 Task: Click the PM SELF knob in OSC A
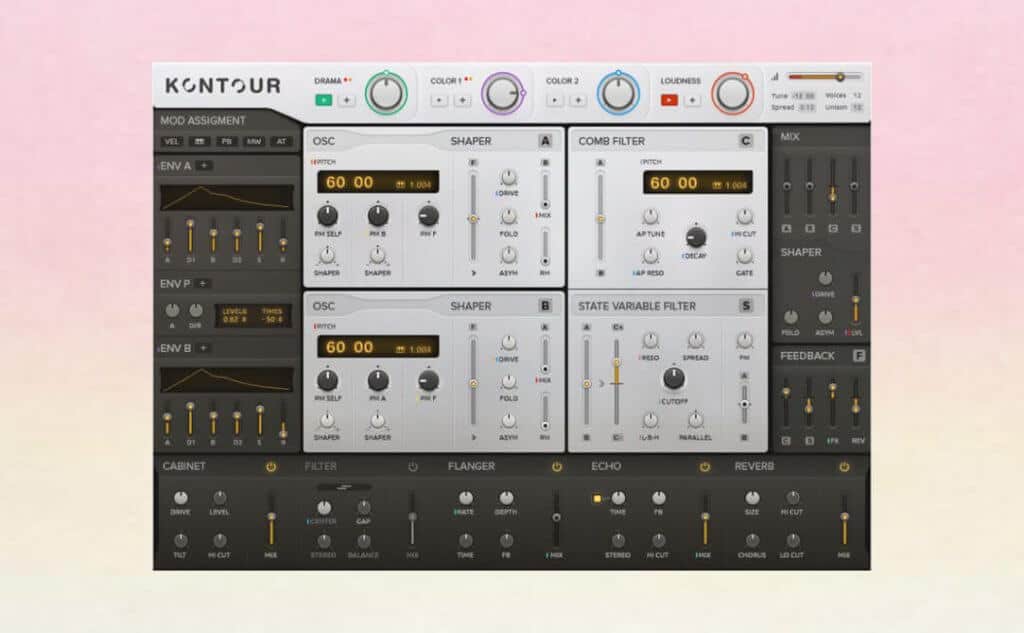click(327, 215)
